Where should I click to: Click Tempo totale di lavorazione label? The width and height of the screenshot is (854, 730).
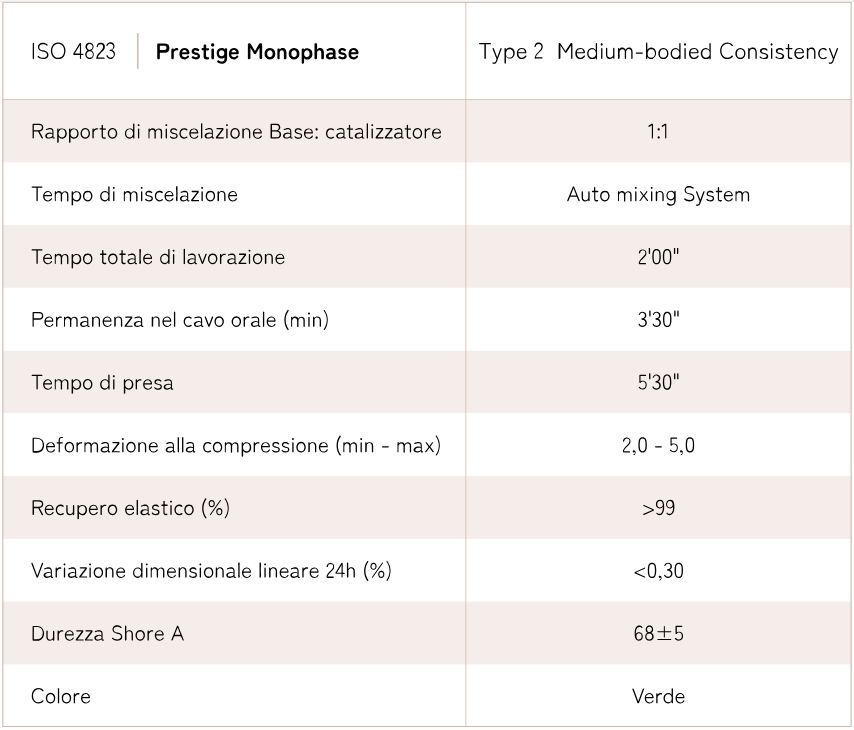click(x=158, y=257)
